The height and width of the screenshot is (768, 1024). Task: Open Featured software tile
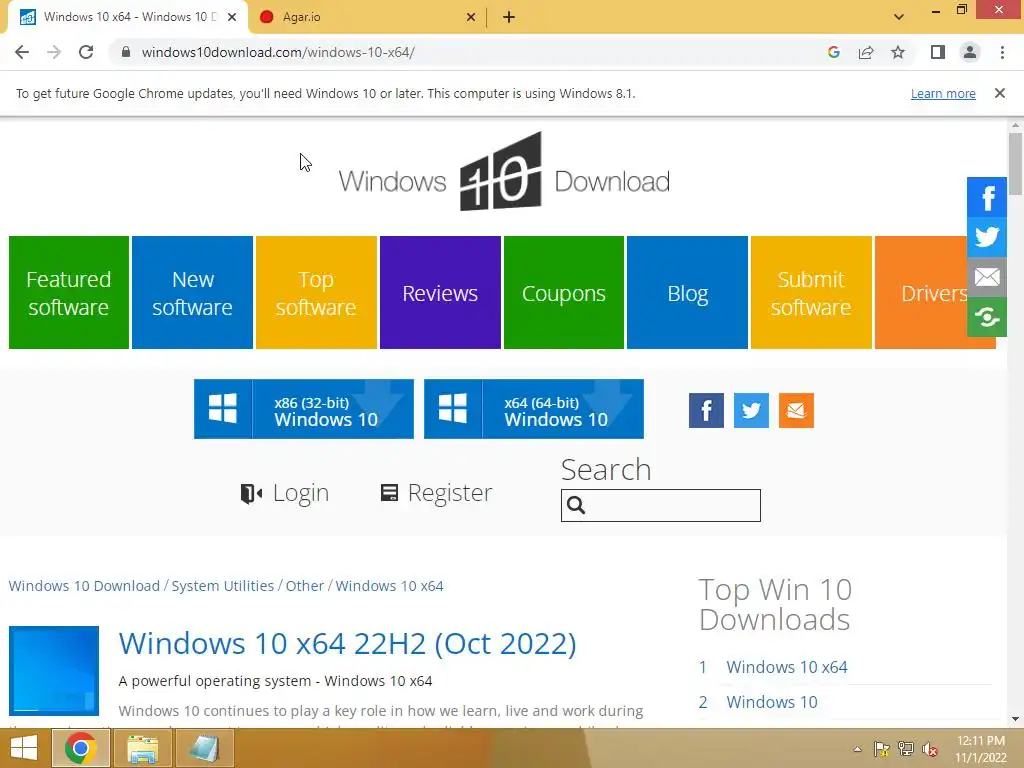point(69,293)
